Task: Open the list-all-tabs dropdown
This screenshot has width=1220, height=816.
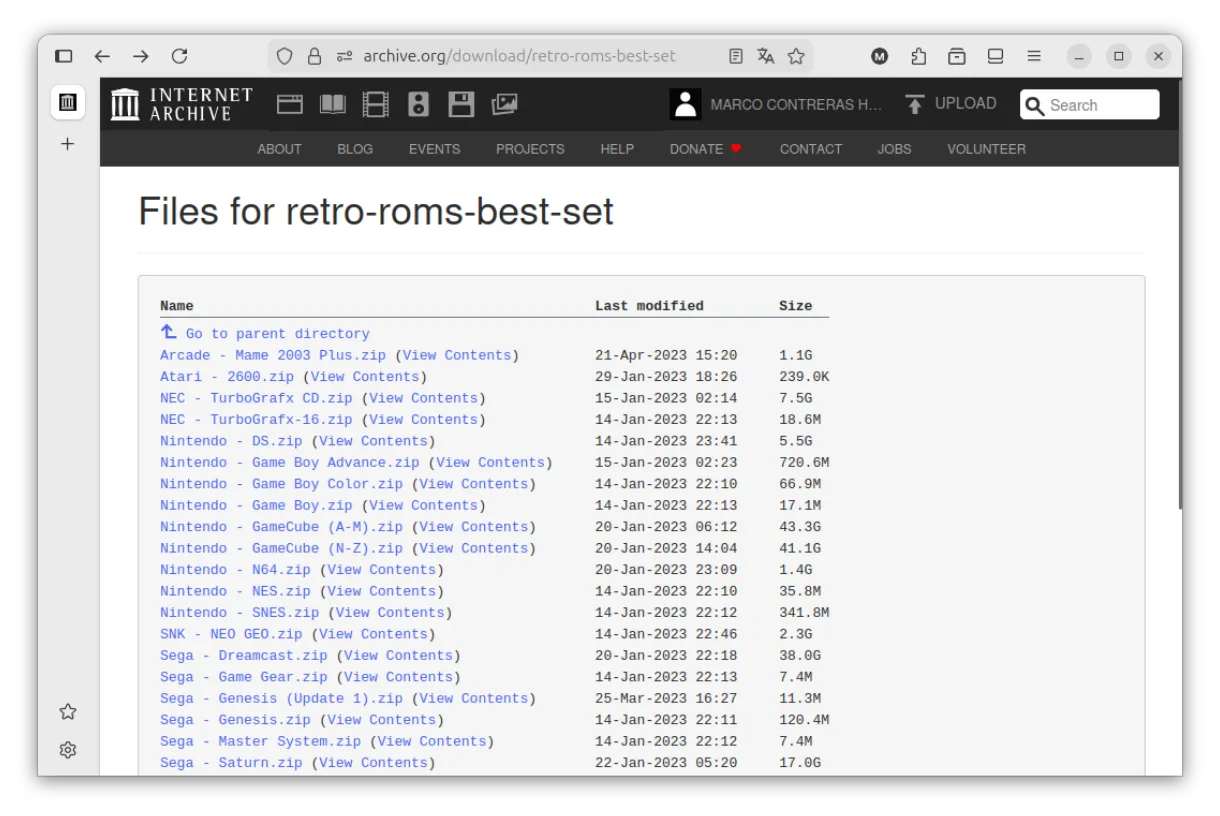Action: [x=995, y=56]
